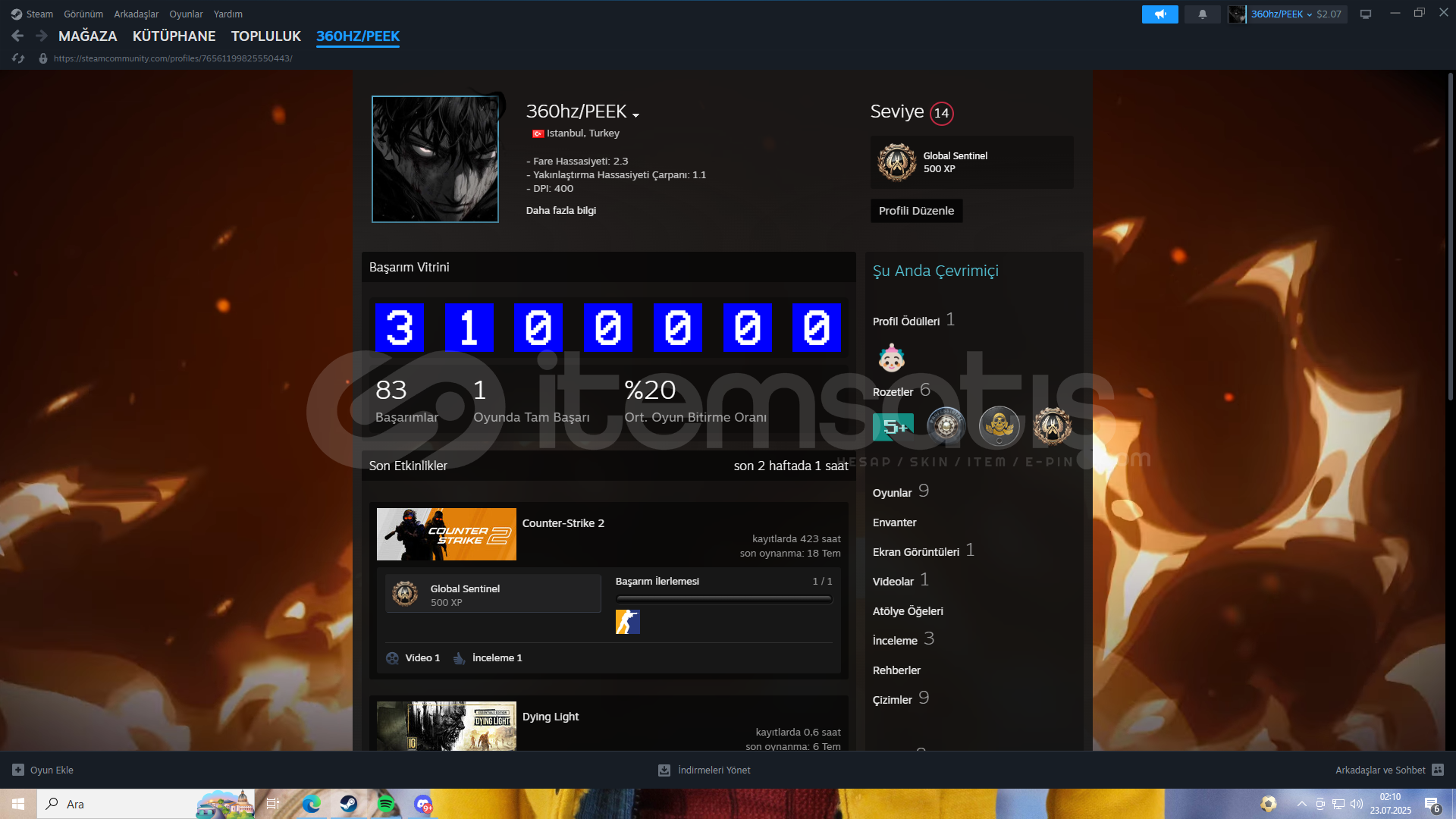
Task: Expand the profile name dropdown arrow
Action: coord(635,115)
